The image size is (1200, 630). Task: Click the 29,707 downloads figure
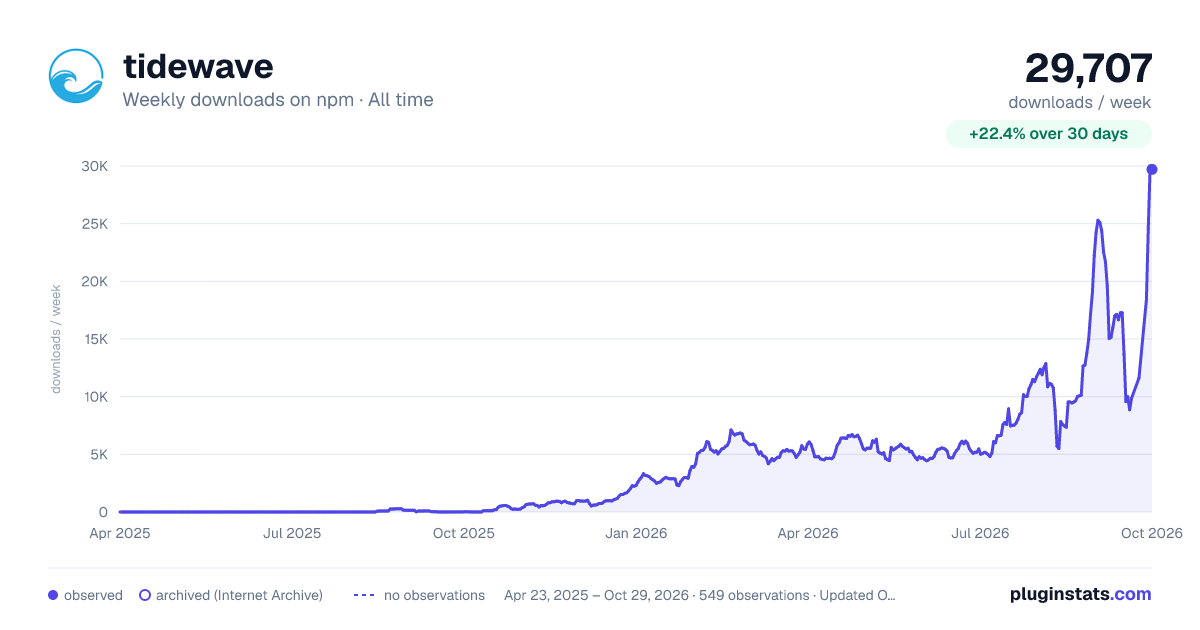click(1089, 68)
